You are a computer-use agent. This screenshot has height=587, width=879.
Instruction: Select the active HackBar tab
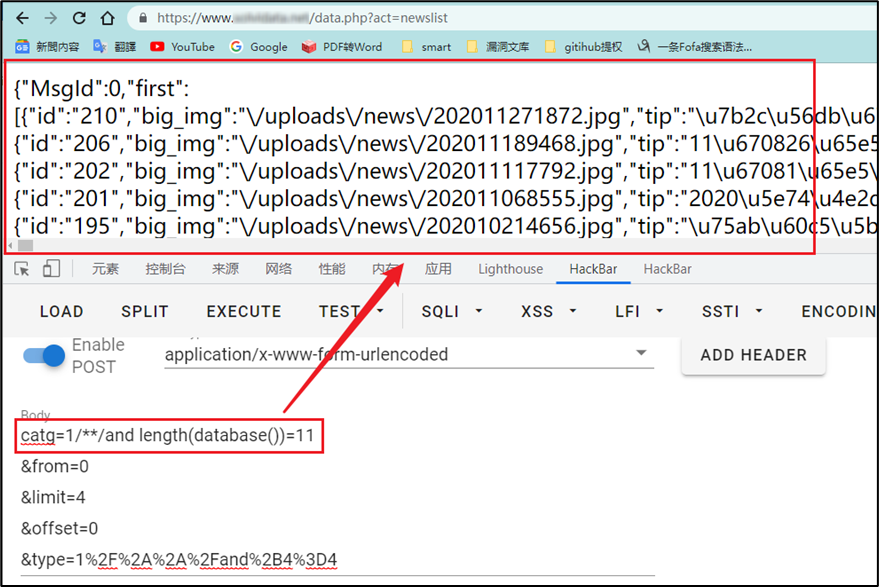(593, 269)
